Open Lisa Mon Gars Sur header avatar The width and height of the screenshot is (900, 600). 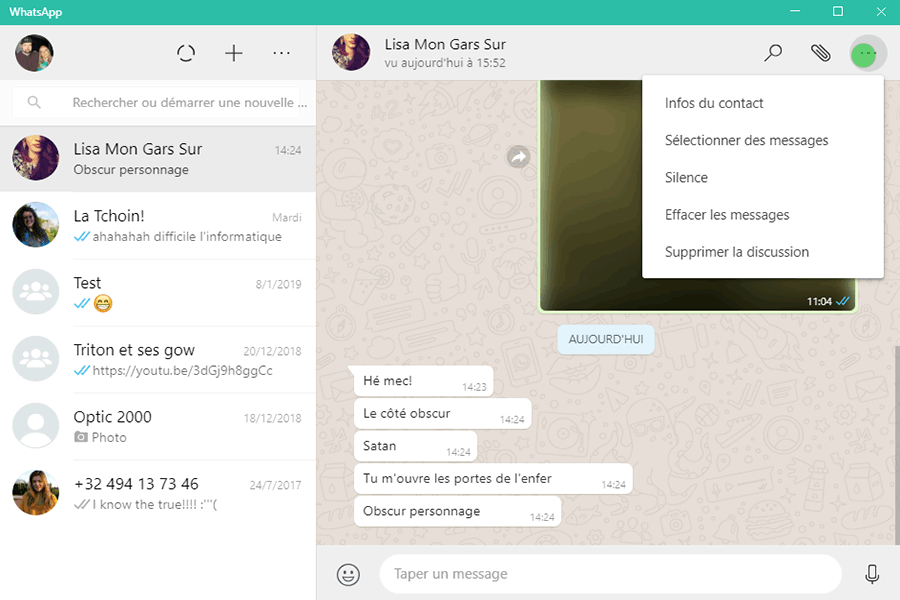click(351, 53)
